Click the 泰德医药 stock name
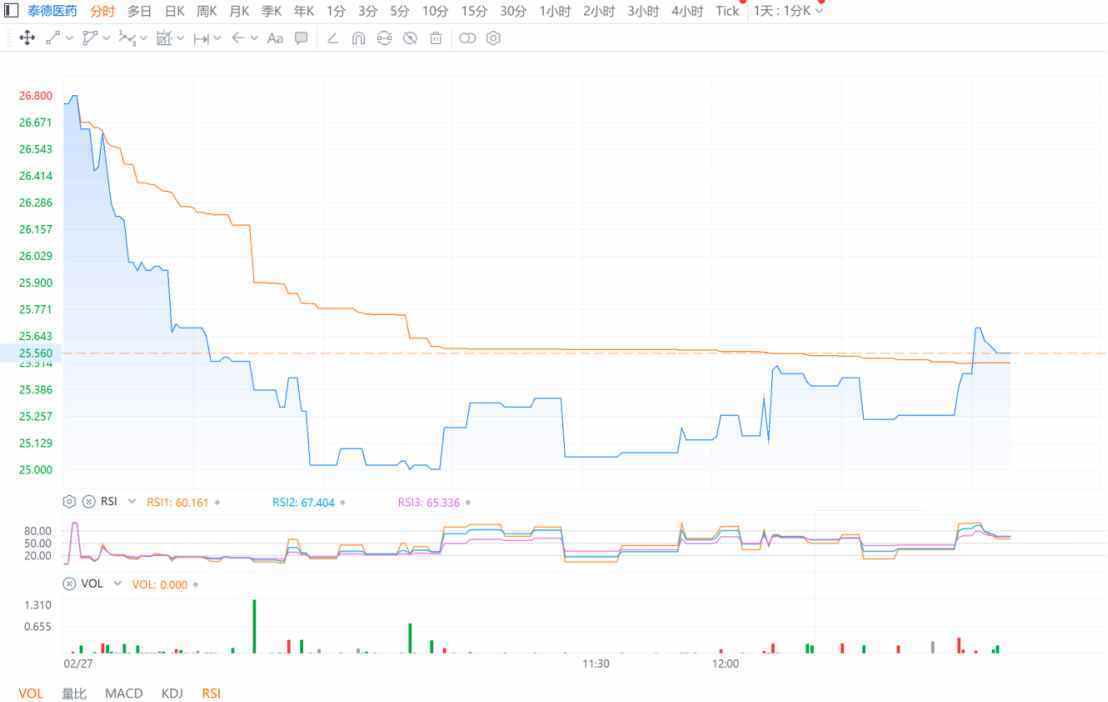 52,11
